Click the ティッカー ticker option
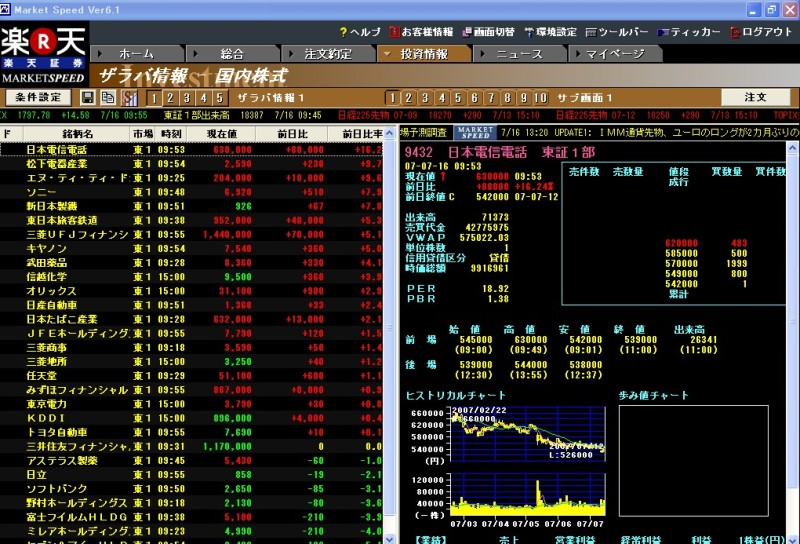Image resolution: width=800 pixels, height=544 pixels. click(x=689, y=32)
